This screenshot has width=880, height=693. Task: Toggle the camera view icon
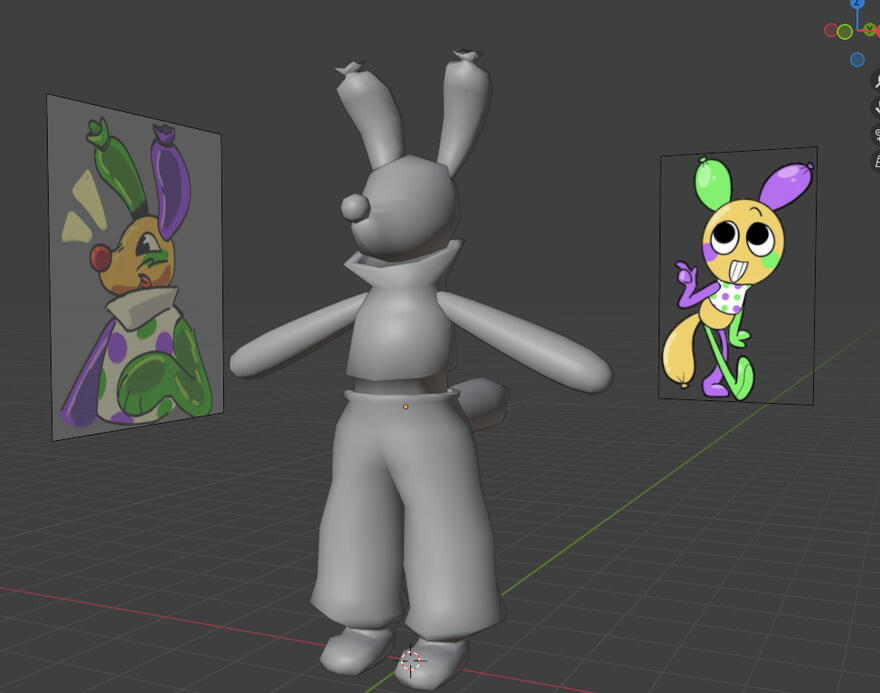pos(876,135)
